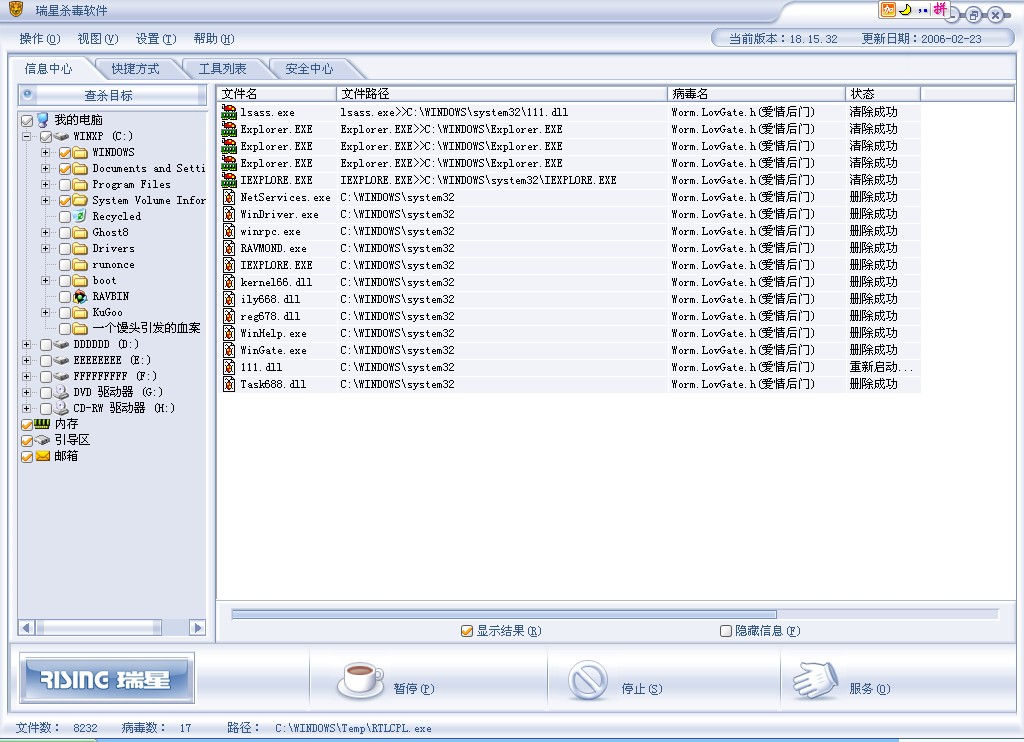The image size is (1024, 742).
Task: Click the mailbox envelope icon beside 邮箱
Action: 42,456
